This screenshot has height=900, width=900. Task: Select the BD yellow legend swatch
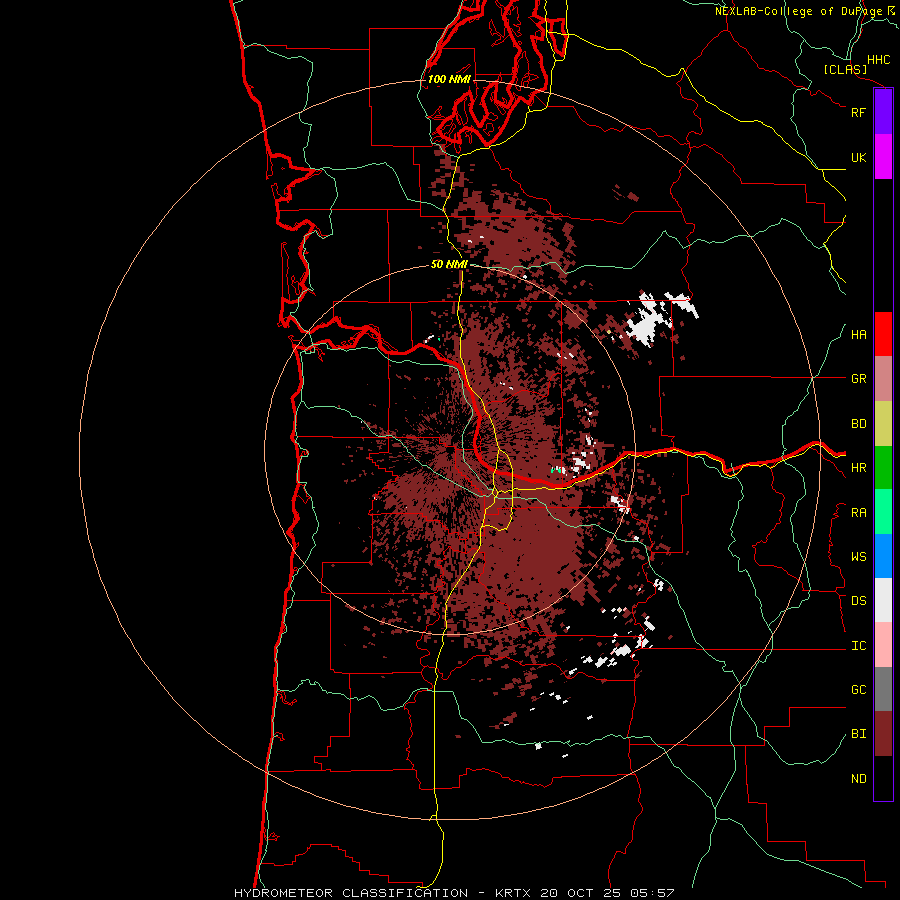[883, 424]
